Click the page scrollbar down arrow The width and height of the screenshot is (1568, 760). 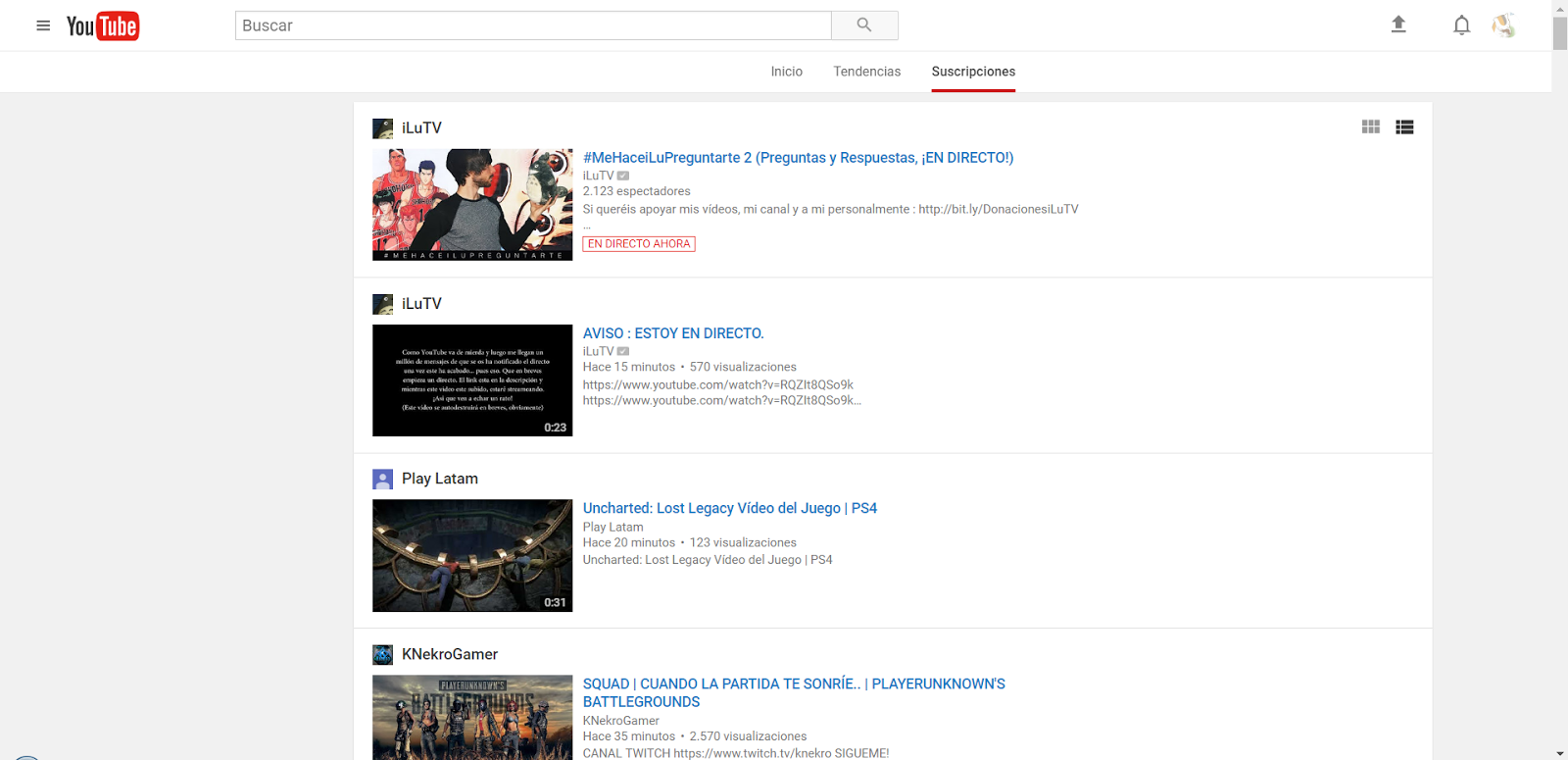pos(1560,753)
